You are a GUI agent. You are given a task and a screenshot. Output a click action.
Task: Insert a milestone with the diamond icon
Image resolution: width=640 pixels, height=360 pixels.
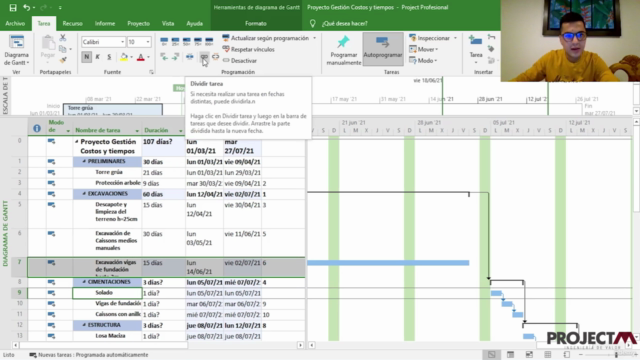(491, 49)
